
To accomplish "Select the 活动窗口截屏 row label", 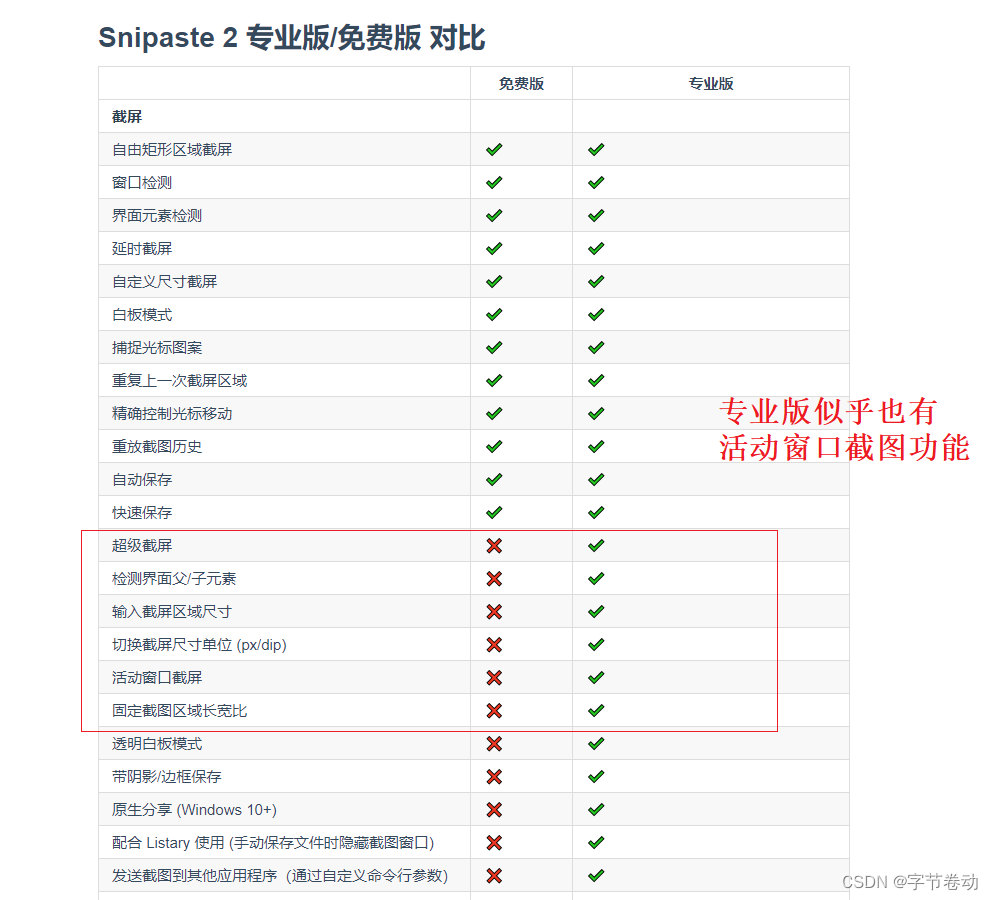I will (x=156, y=678).
